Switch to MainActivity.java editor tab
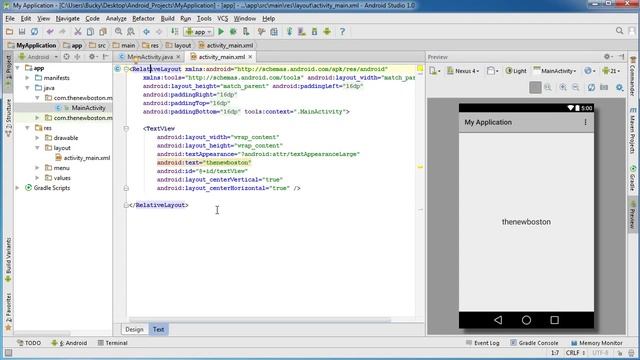Image resolution: width=640 pixels, height=360 pixels. point(149,57)
